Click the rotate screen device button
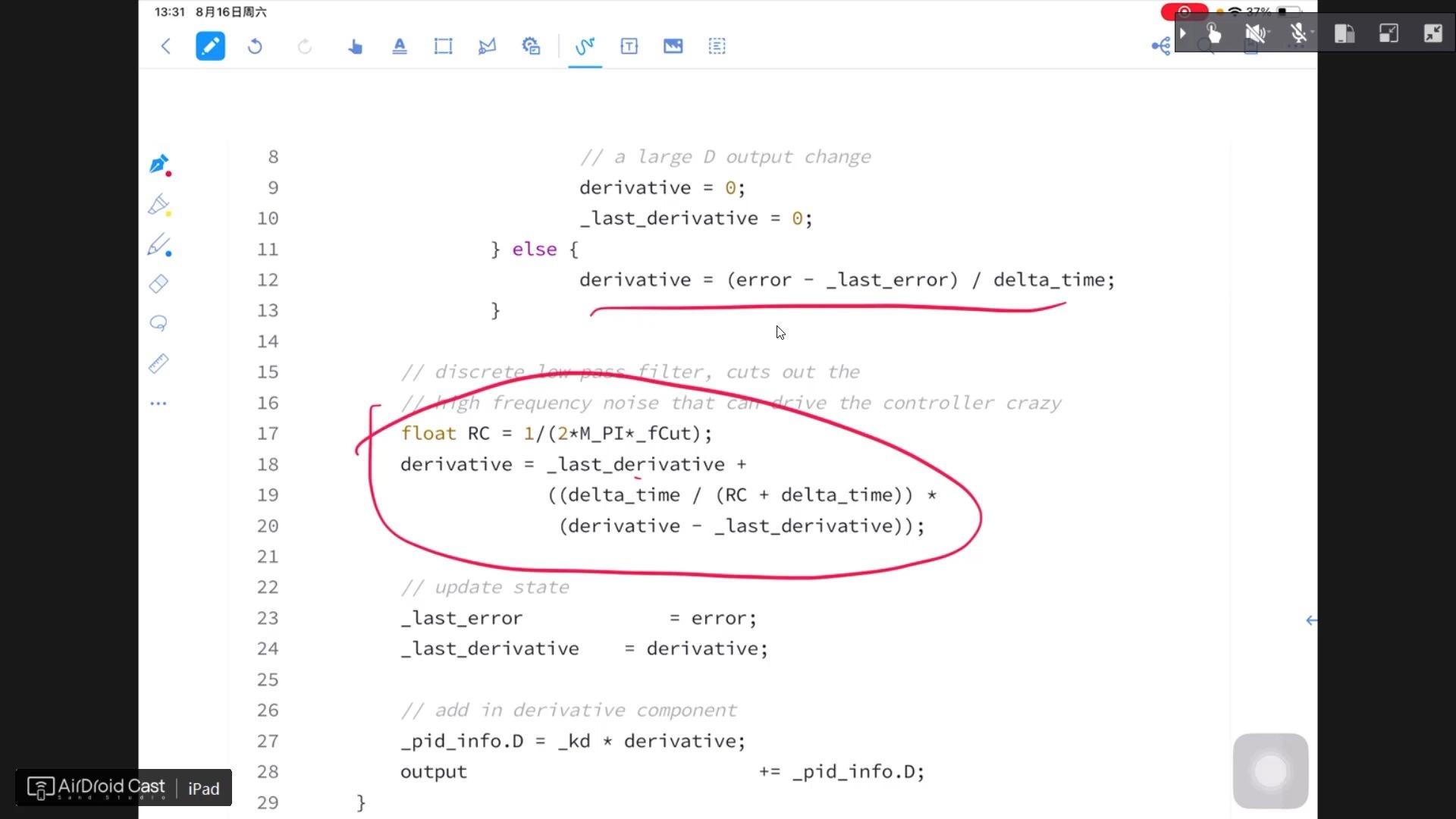Viewport: 1456px width, 819px height. [1345, 33]
